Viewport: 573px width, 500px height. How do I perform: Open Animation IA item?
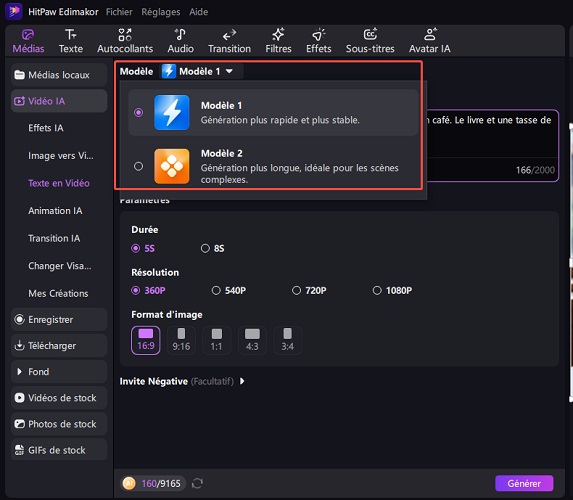pyautogui.click(x=55, y=211)
